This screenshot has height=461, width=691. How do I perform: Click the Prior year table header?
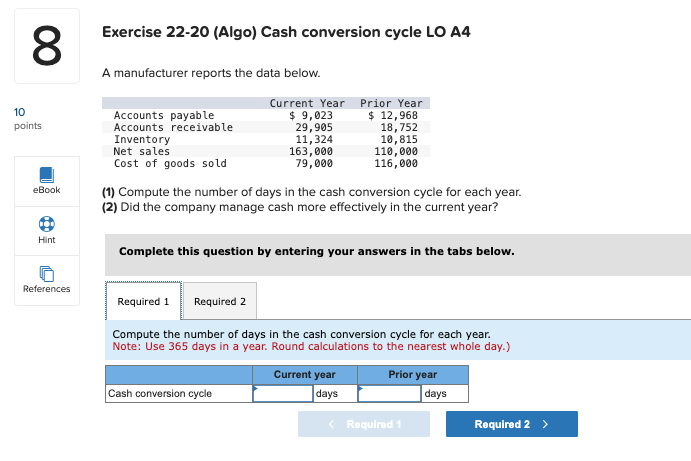pos(412,375)
